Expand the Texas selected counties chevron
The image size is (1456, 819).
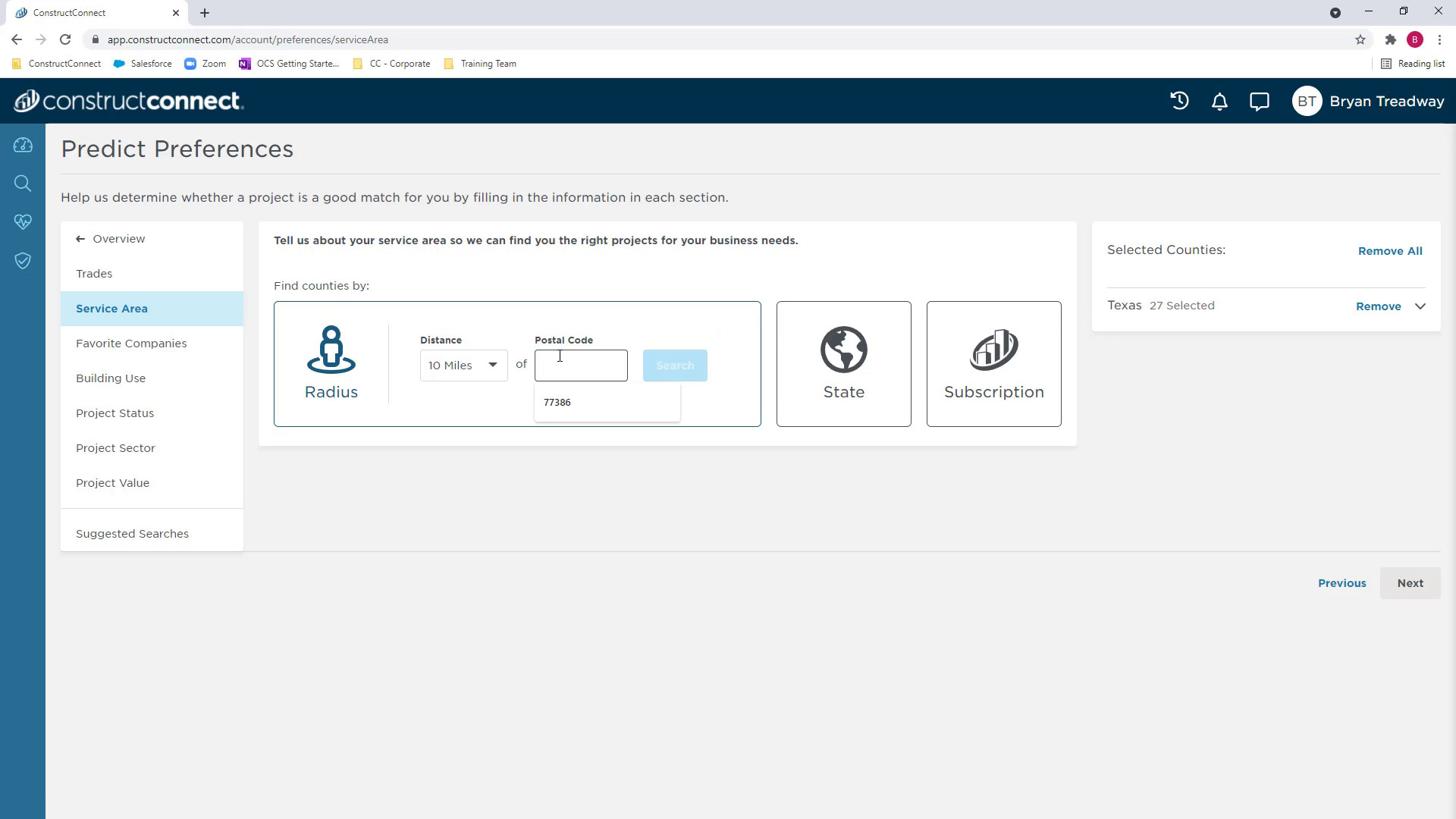pyautogui.click(x=1420, y=306)
